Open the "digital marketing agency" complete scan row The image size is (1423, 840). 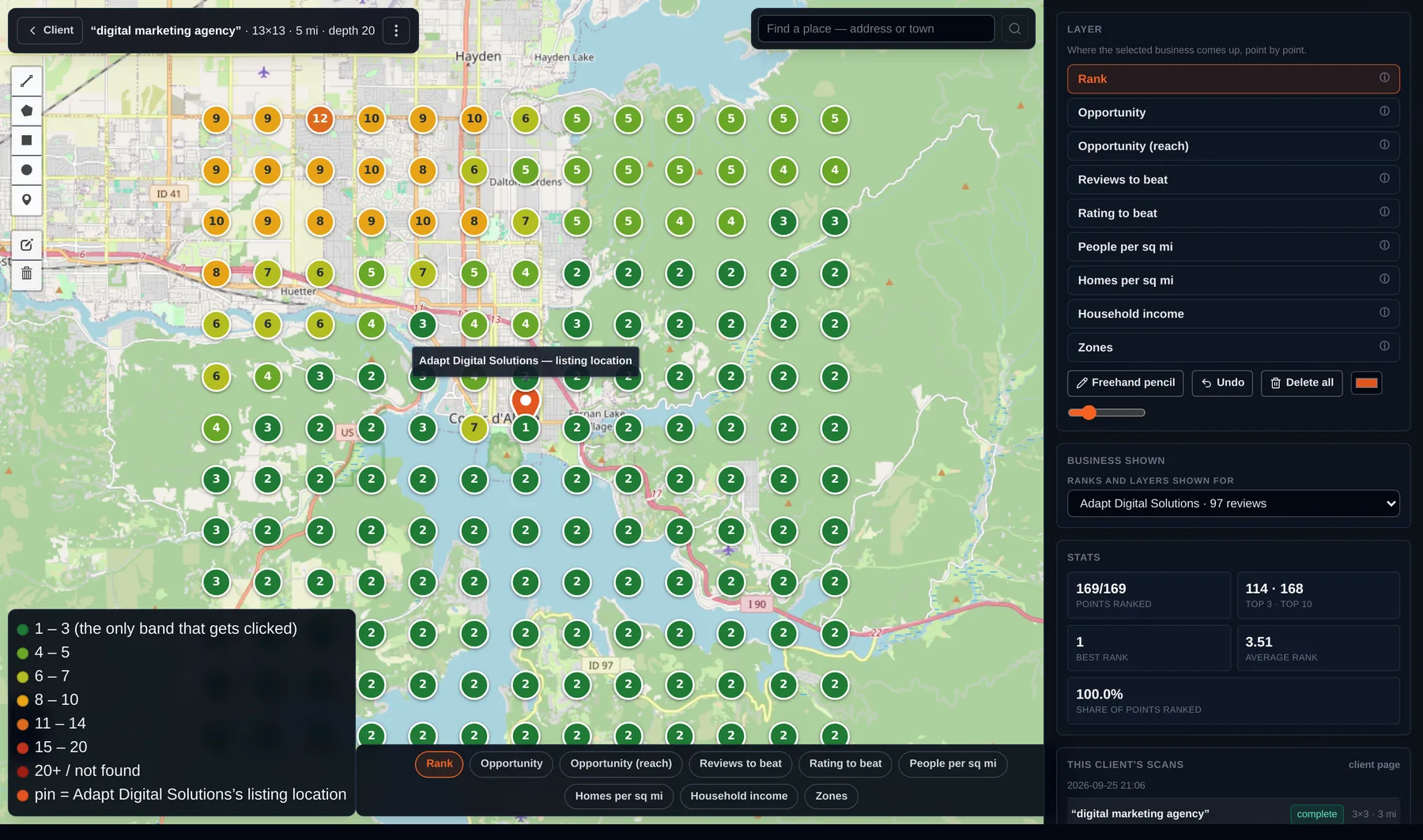click(1233, 814)
